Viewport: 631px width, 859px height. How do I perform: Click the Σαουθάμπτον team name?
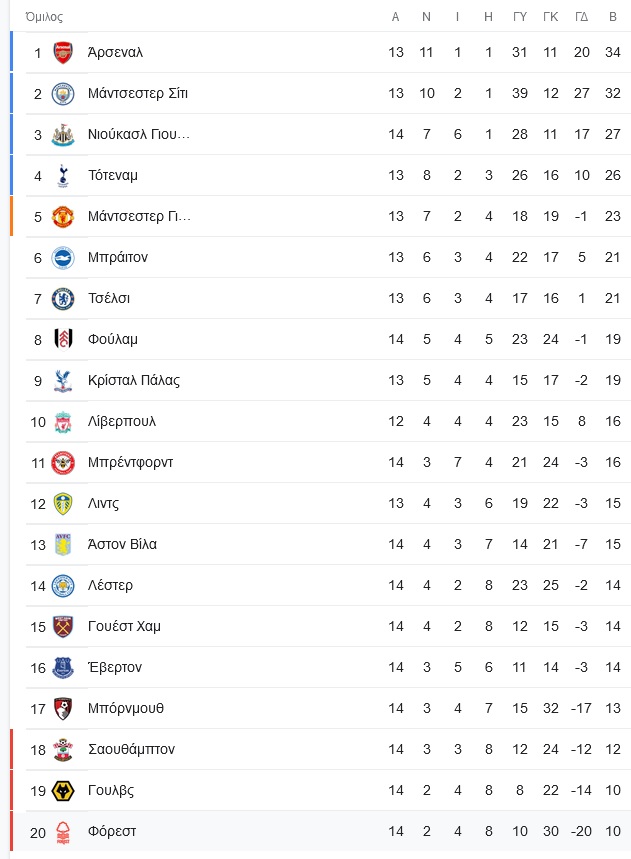[x=131, y=749]
